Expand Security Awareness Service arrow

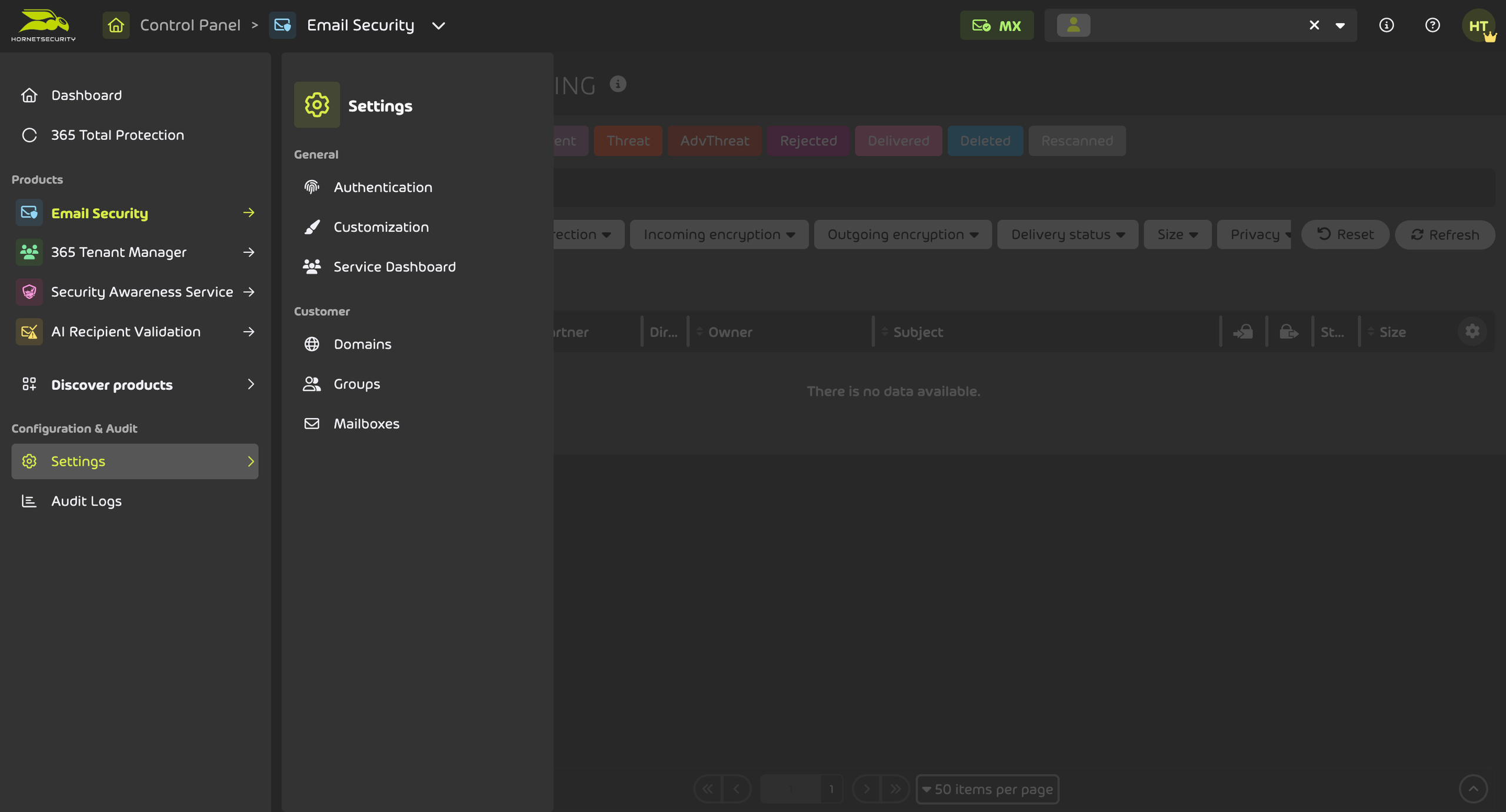[249, 292]
